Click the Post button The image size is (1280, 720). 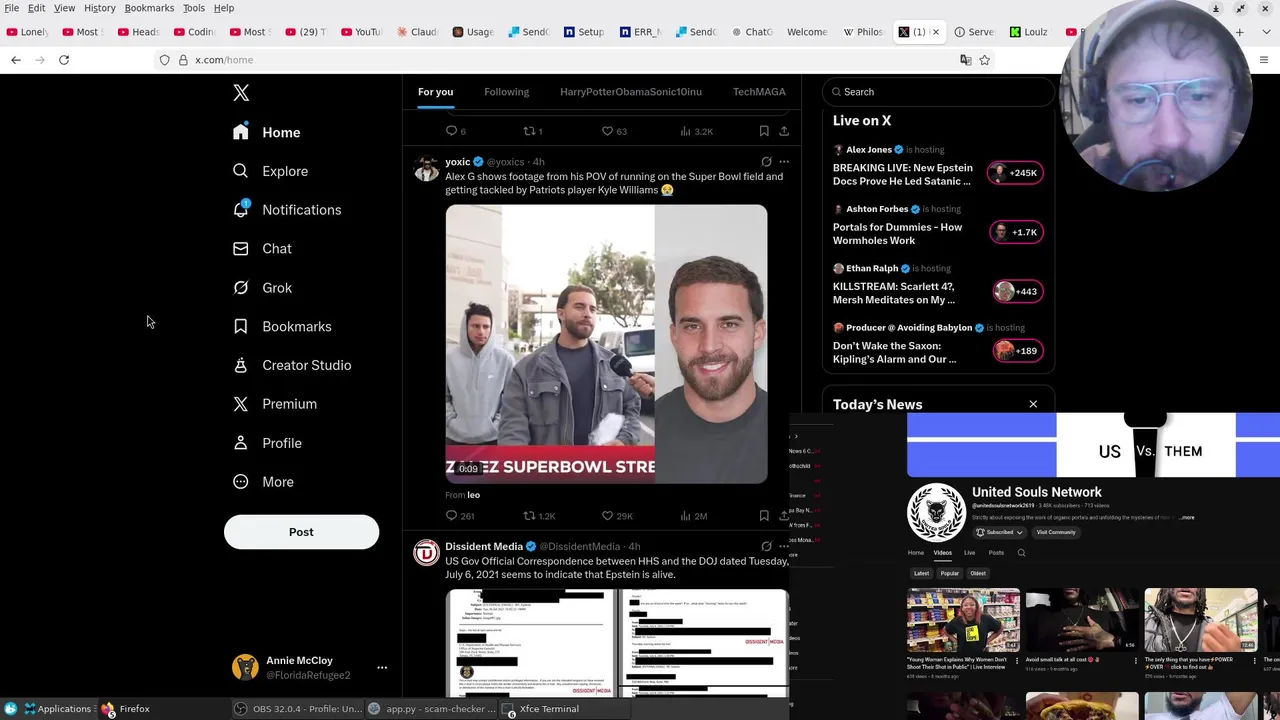pos(301,532)
